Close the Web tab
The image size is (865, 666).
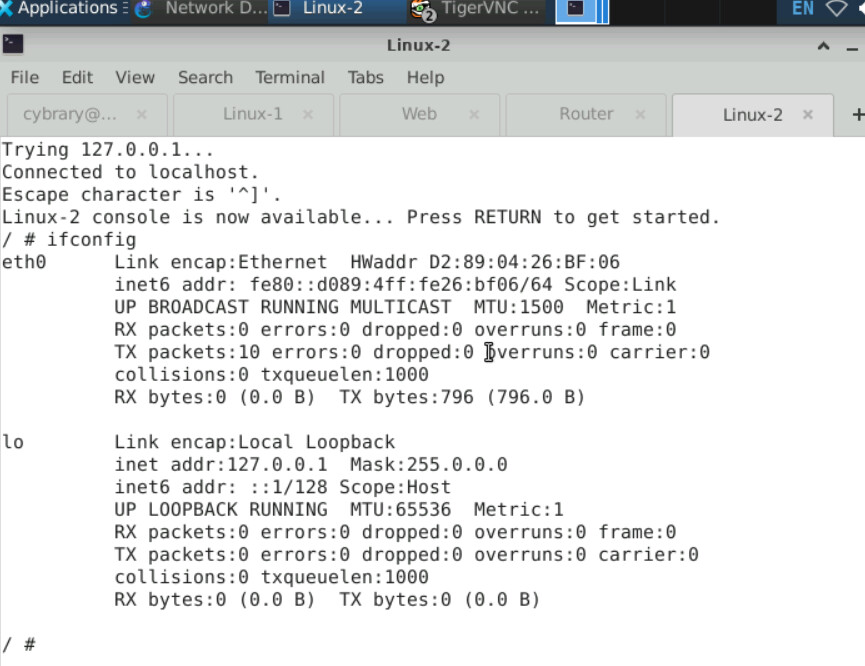point(474,114)
